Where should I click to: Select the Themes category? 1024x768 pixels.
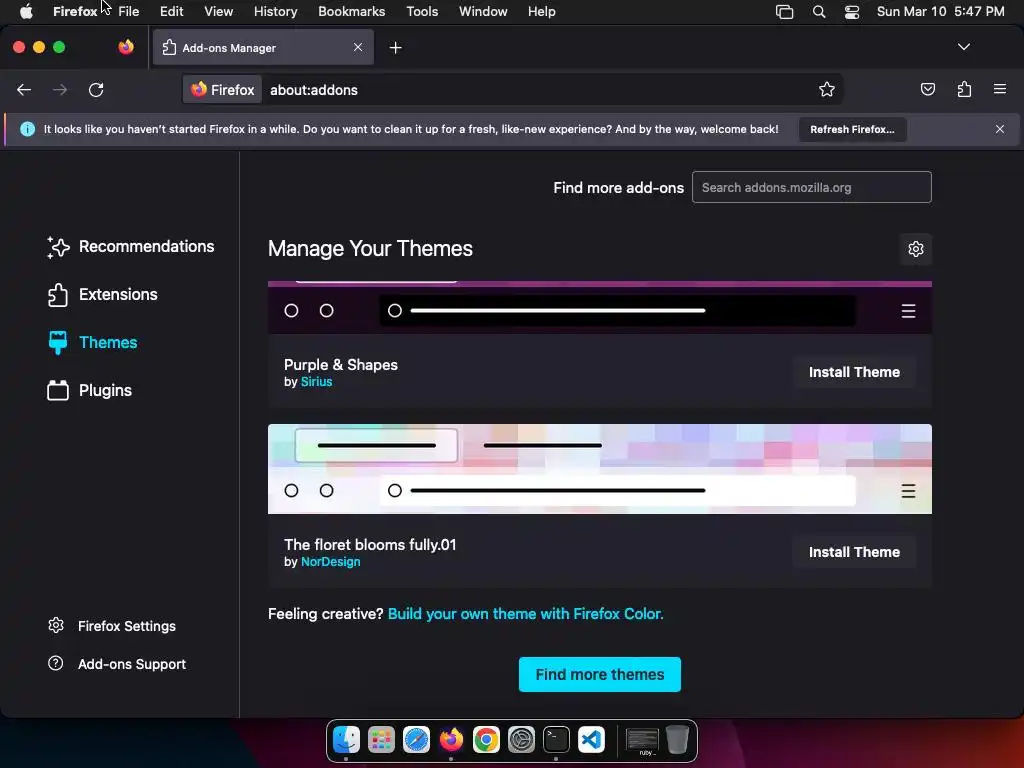pos(93,342)
